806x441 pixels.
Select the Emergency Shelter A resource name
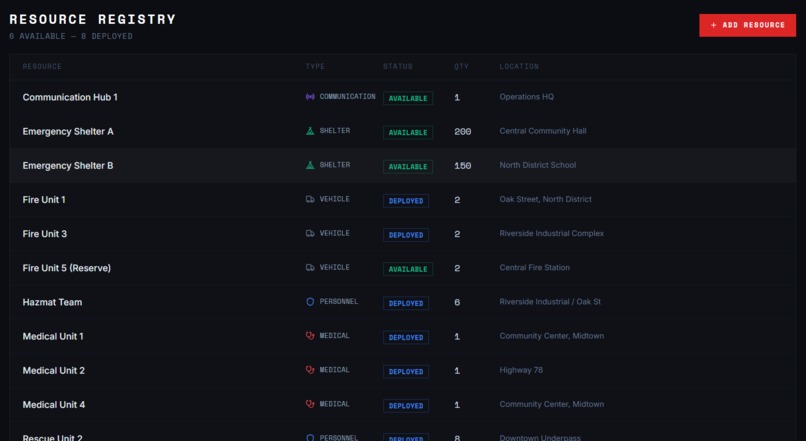[68, 132]
